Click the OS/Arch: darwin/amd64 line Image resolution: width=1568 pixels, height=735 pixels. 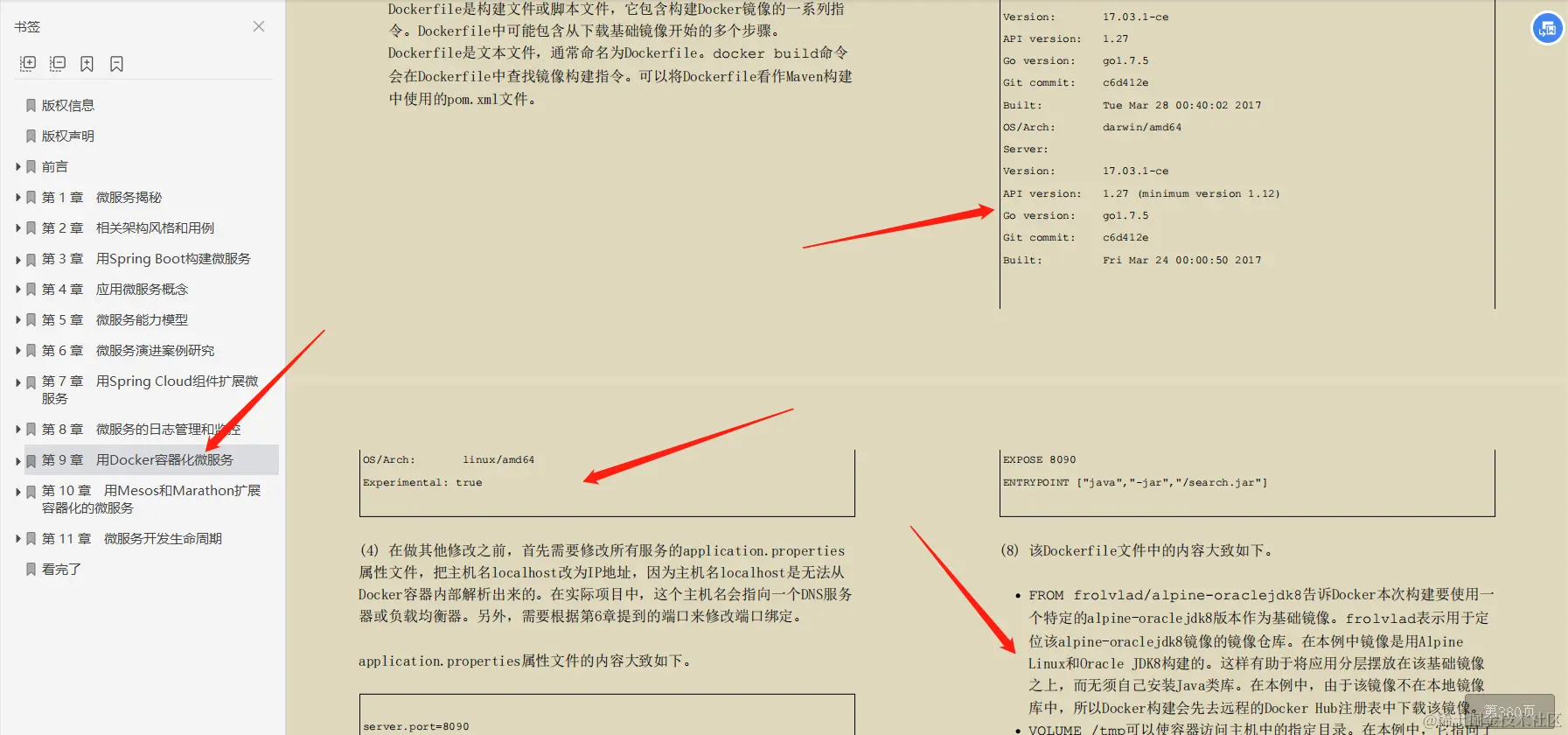[x=1092, y=127]
